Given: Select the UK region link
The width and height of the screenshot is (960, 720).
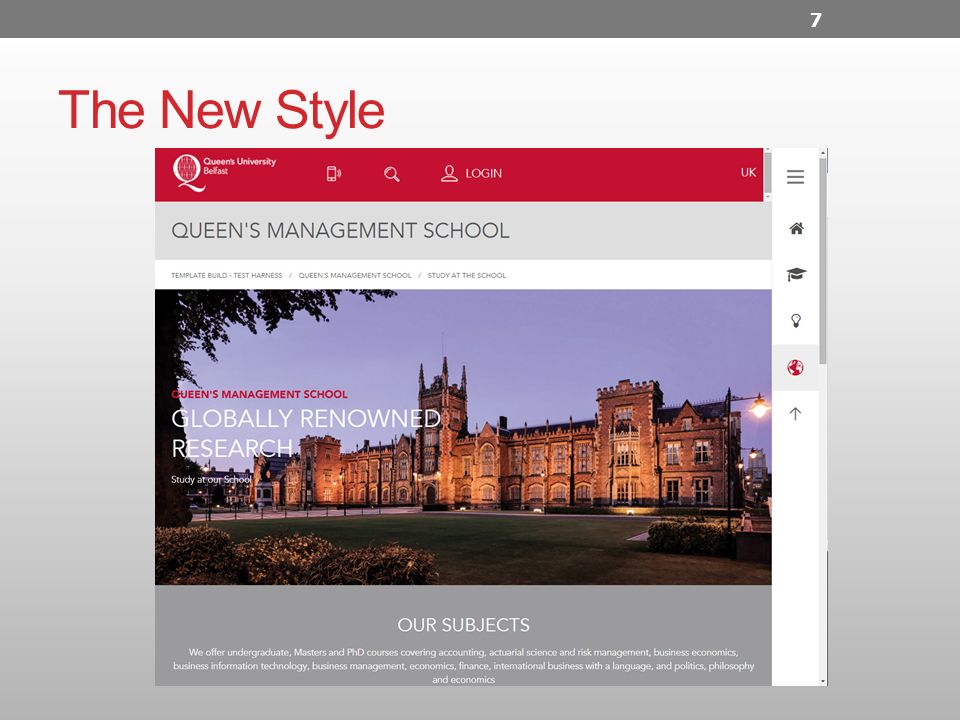Looking at the screenshot, I should (x=748, y=173).
